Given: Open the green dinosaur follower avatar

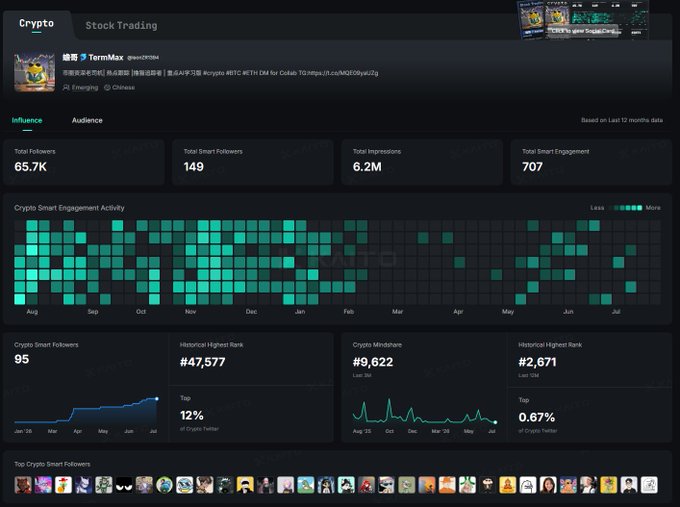Looking at the screenshot, I should click(x=306, y=485).
